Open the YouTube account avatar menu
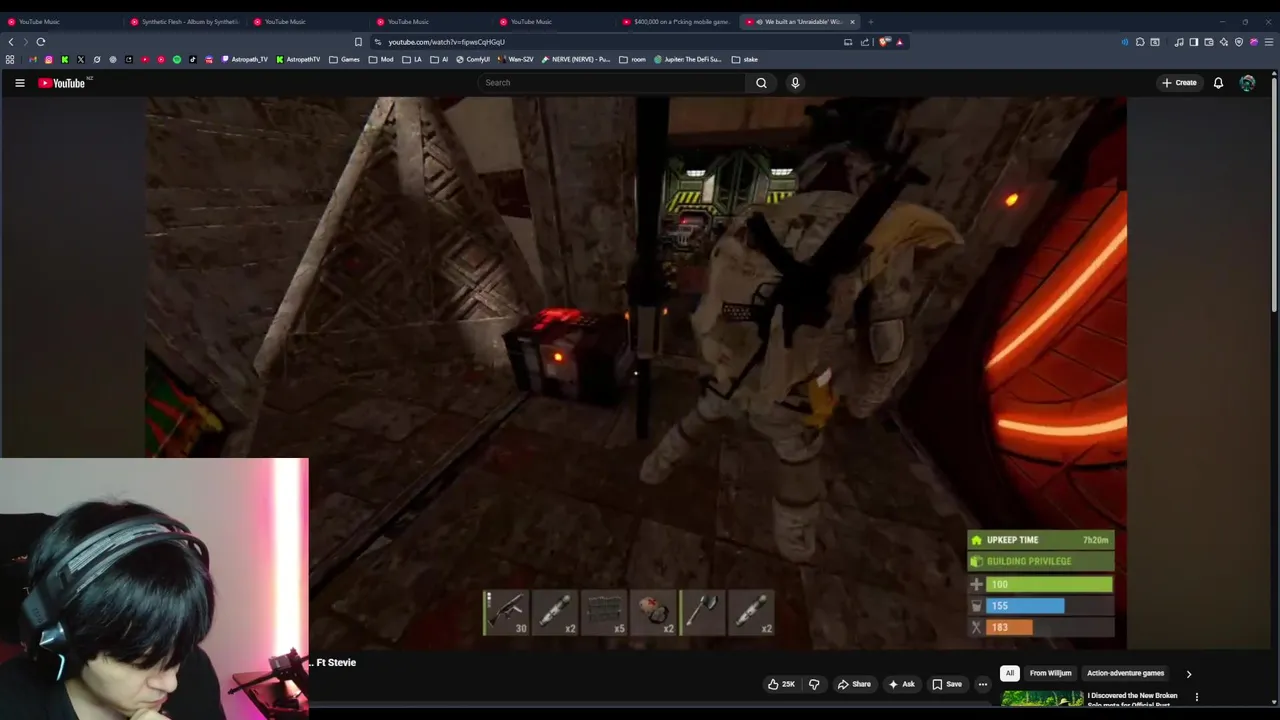The image size is (1280, 720). pos(1247,83)
